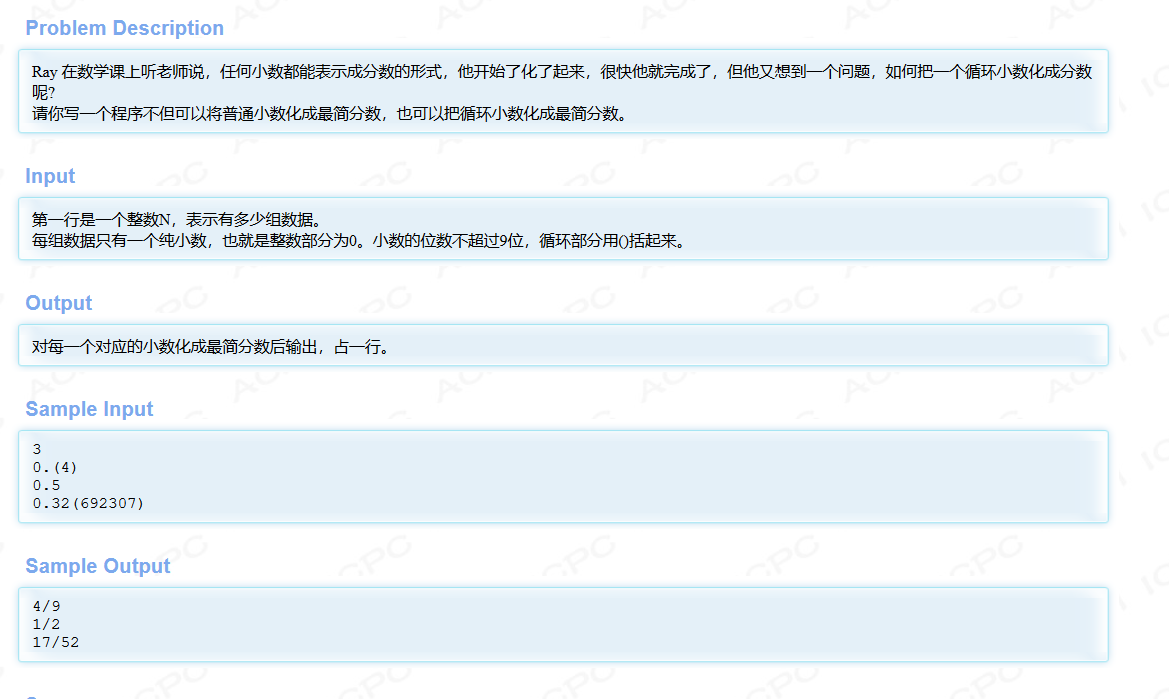This screenshot has width=1169, height=699.
Task: Click the text '对每一个对应的小数化成最简分数后输出，占一行。'
Action: (x=211, y=347)
